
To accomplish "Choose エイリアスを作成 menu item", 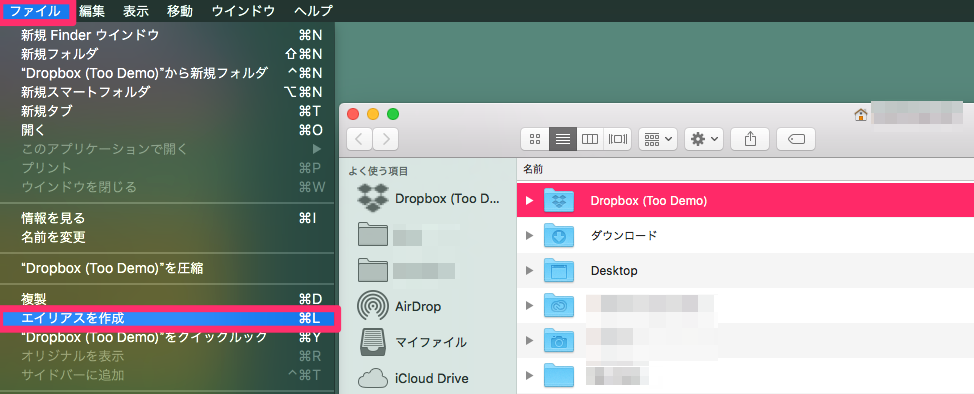I will tap(168, 318).
